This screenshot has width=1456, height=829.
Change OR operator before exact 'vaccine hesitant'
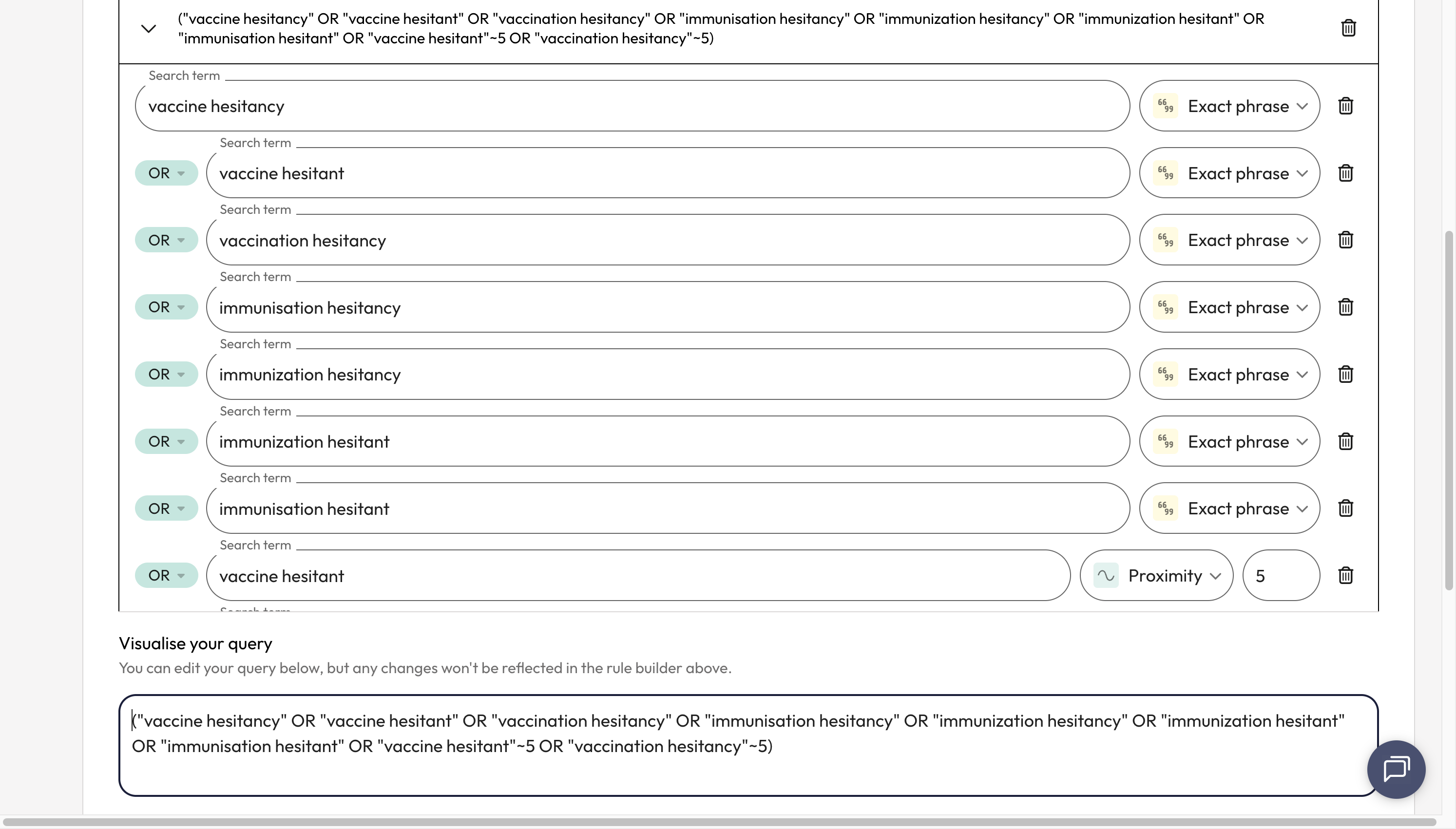[x=166, y=173]
